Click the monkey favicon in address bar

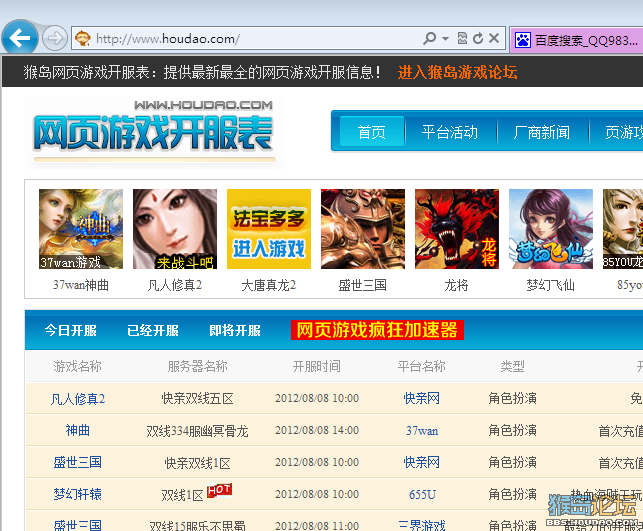(82, 38)
